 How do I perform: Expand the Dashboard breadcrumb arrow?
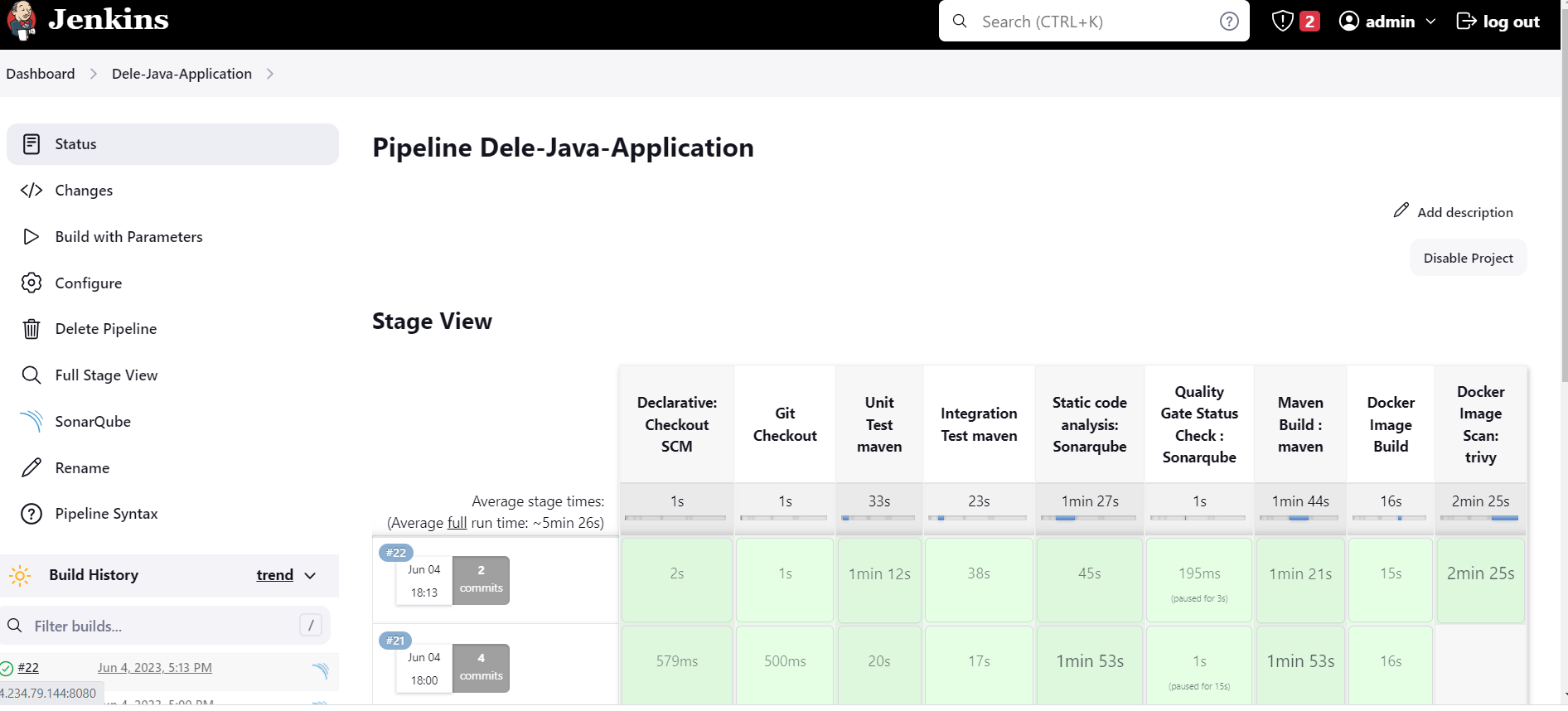tap(93, 74)
